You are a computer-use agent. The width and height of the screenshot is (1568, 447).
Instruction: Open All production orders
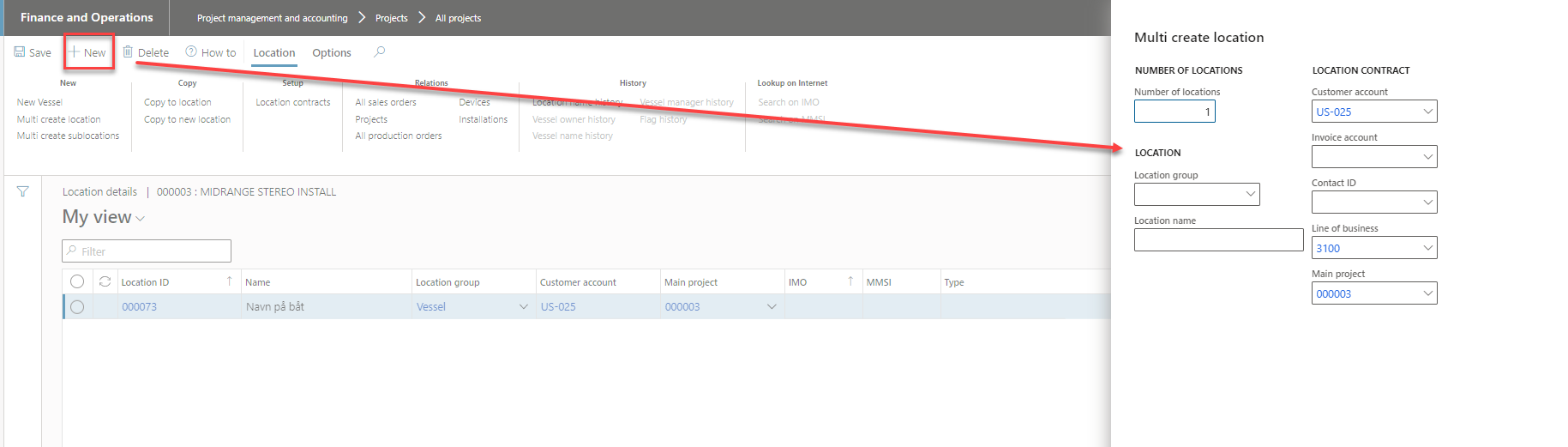(x=399, y=136)
